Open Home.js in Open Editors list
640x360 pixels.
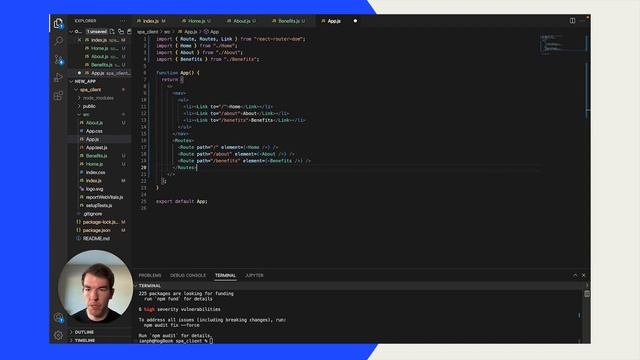(100, 48)
